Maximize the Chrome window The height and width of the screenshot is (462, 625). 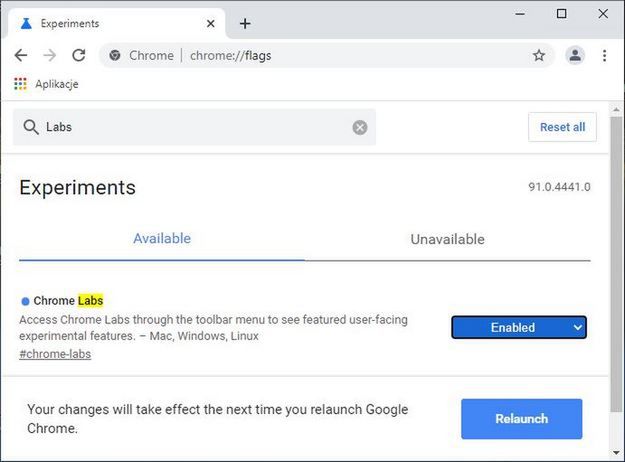pos(561,13)
